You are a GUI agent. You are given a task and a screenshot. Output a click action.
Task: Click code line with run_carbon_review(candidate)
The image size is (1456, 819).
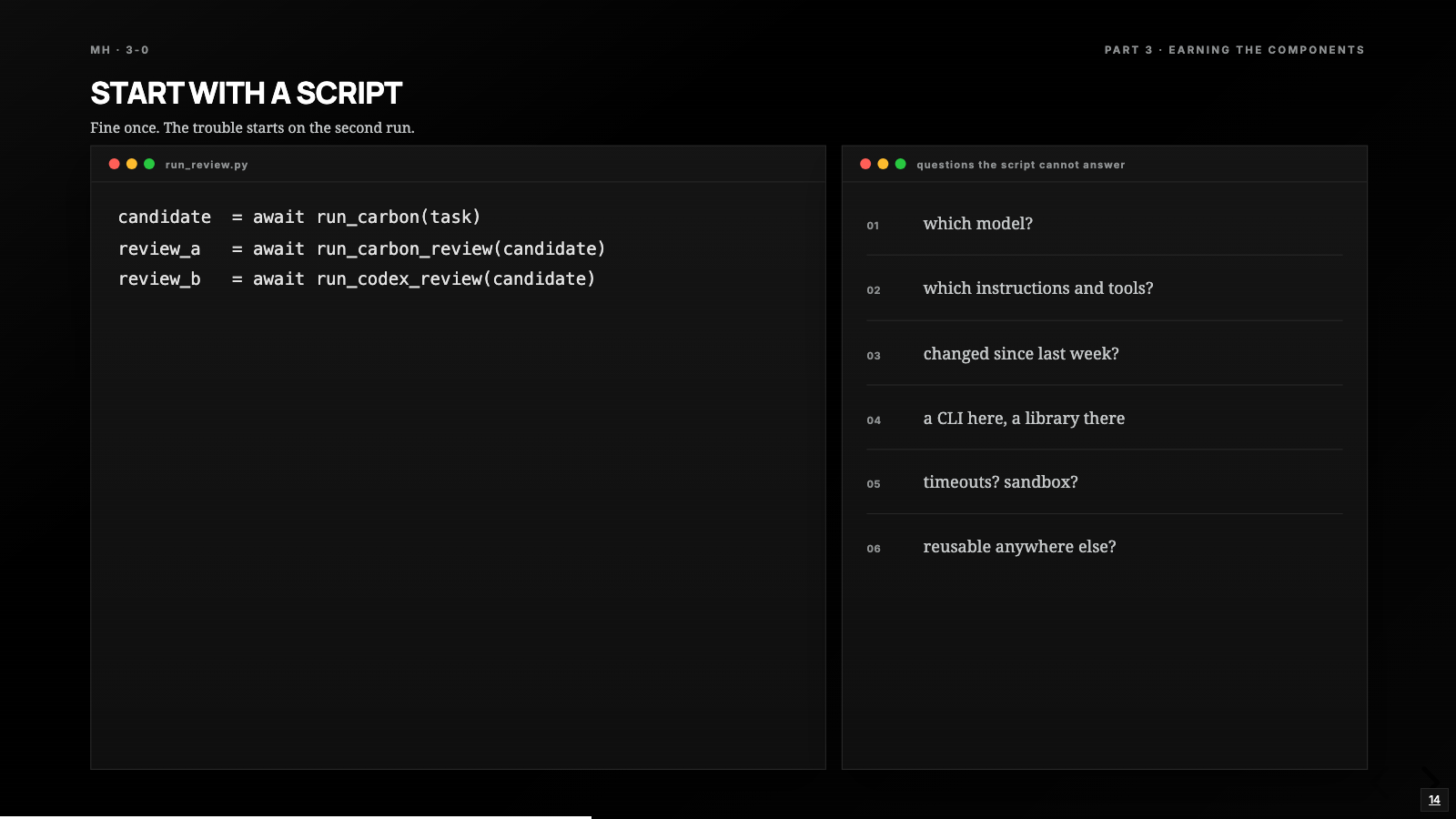(x=362, y=249)
